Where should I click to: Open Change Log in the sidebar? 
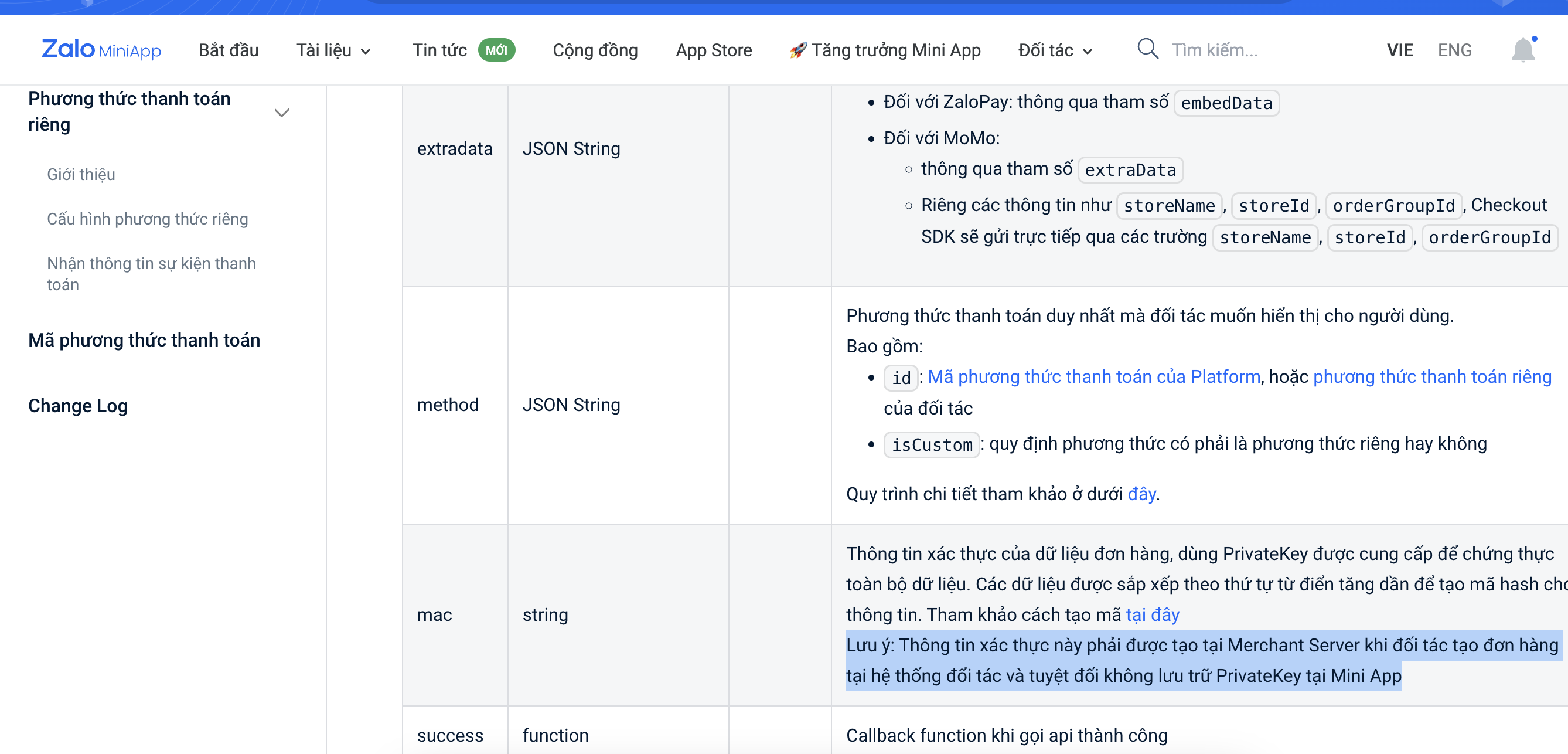[78, 406]
